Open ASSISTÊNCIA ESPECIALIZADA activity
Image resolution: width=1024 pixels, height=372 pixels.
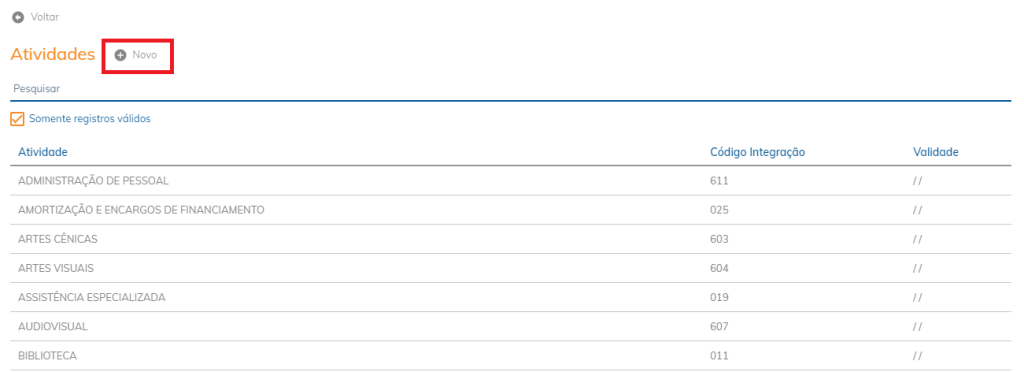(x=511, y=297)
